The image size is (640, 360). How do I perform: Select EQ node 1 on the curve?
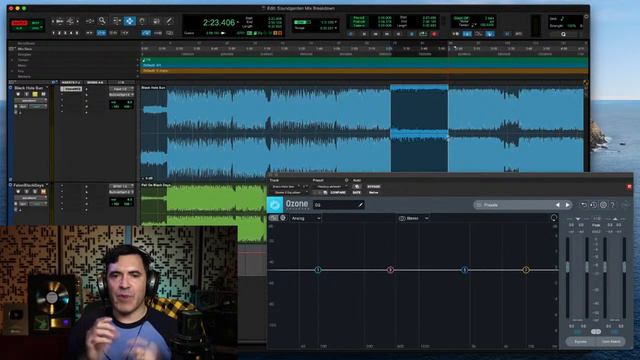click(x=318, y=270)
